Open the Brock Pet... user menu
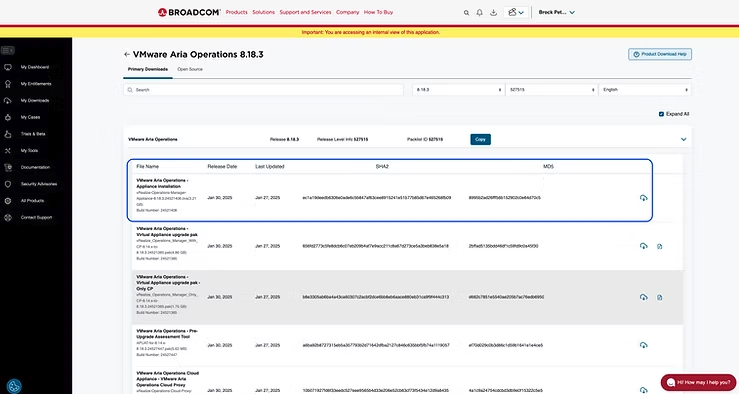The image size is (739, 394). pos(557,12)
